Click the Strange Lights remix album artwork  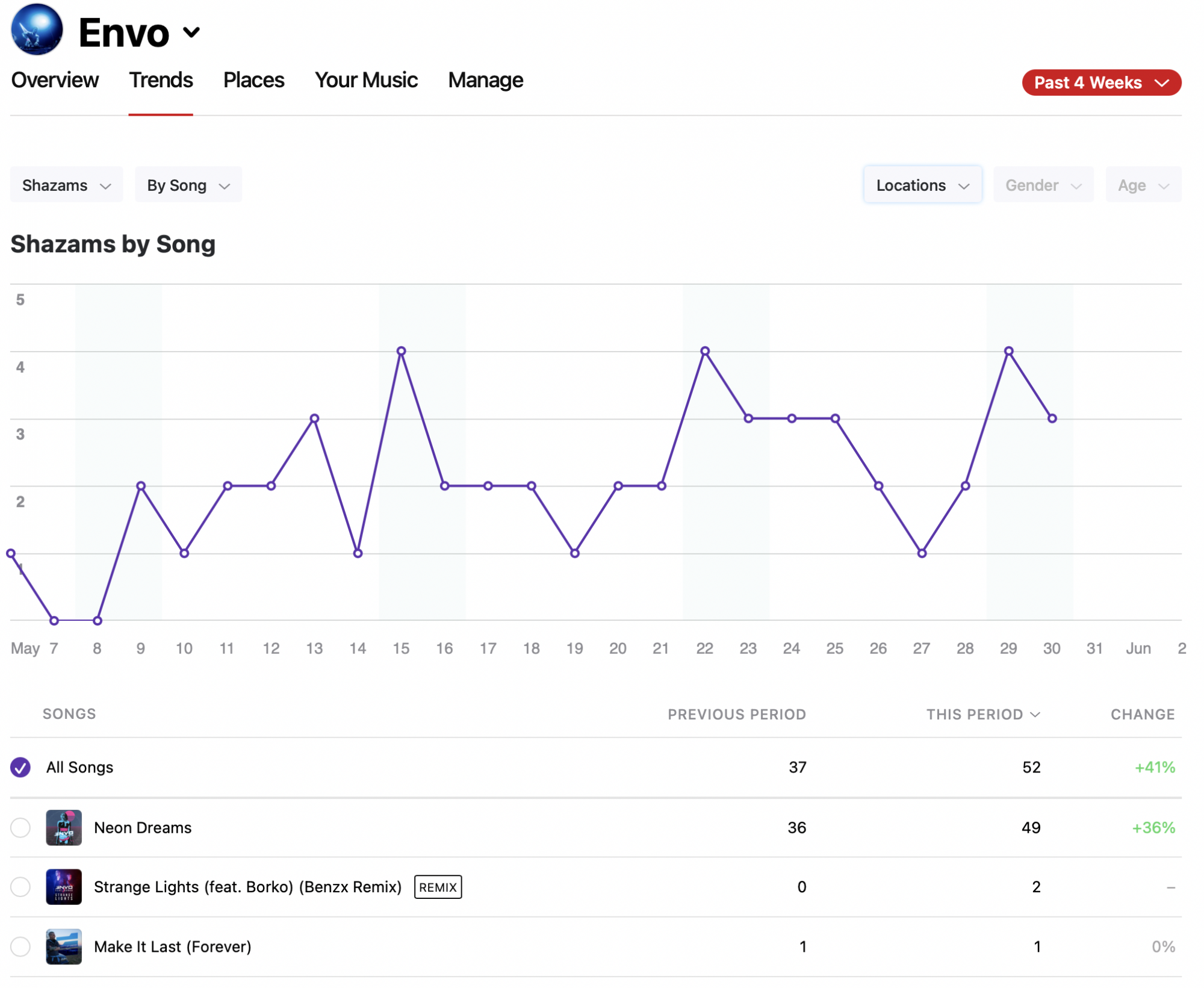[64, 887]
